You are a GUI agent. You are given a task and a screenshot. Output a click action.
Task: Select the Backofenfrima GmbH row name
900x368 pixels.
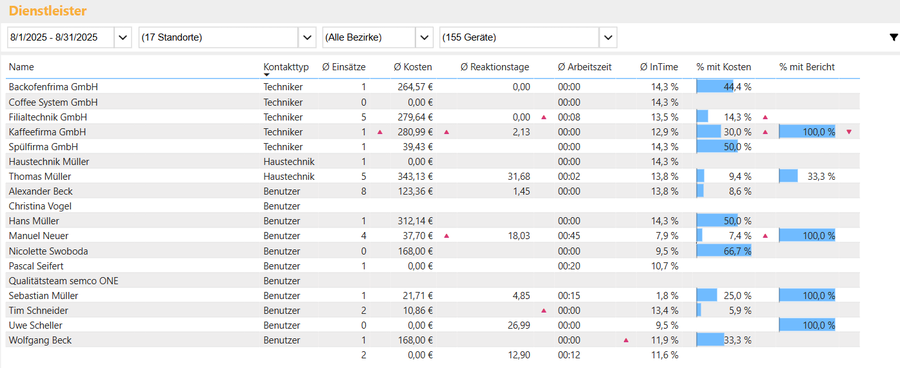click(53, 87)
